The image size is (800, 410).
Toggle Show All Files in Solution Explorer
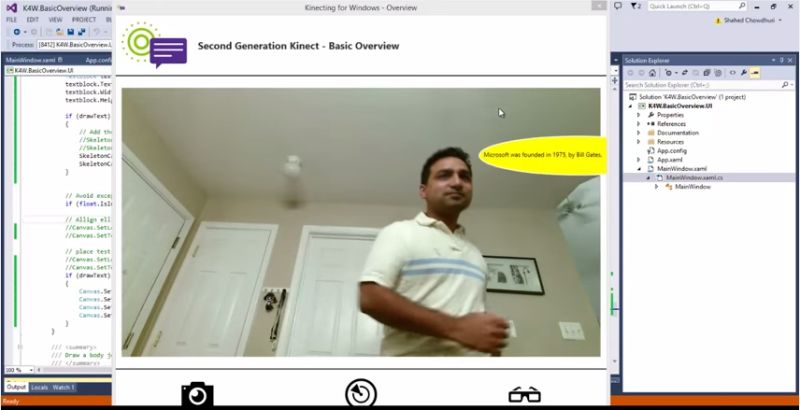click(718, 73)
